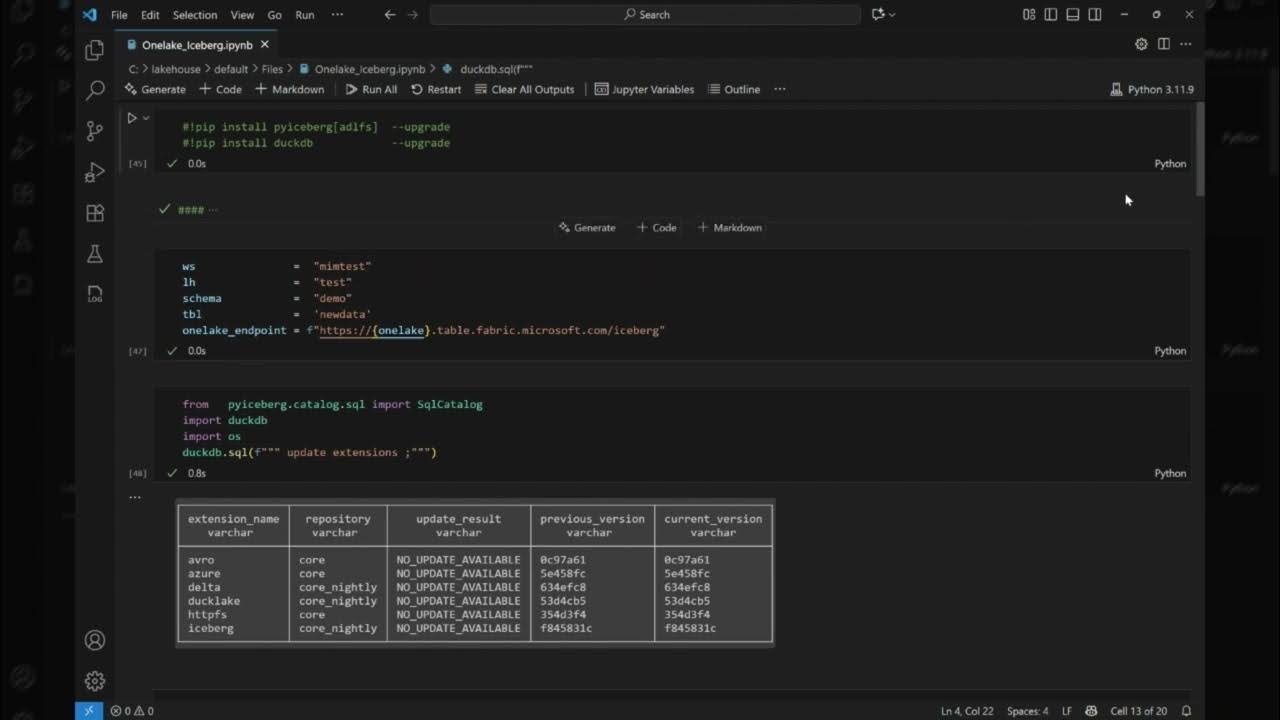1280x720 pixels.
Task: Open the Manage gear in the activity bar
Action: [x=95, y=681]
